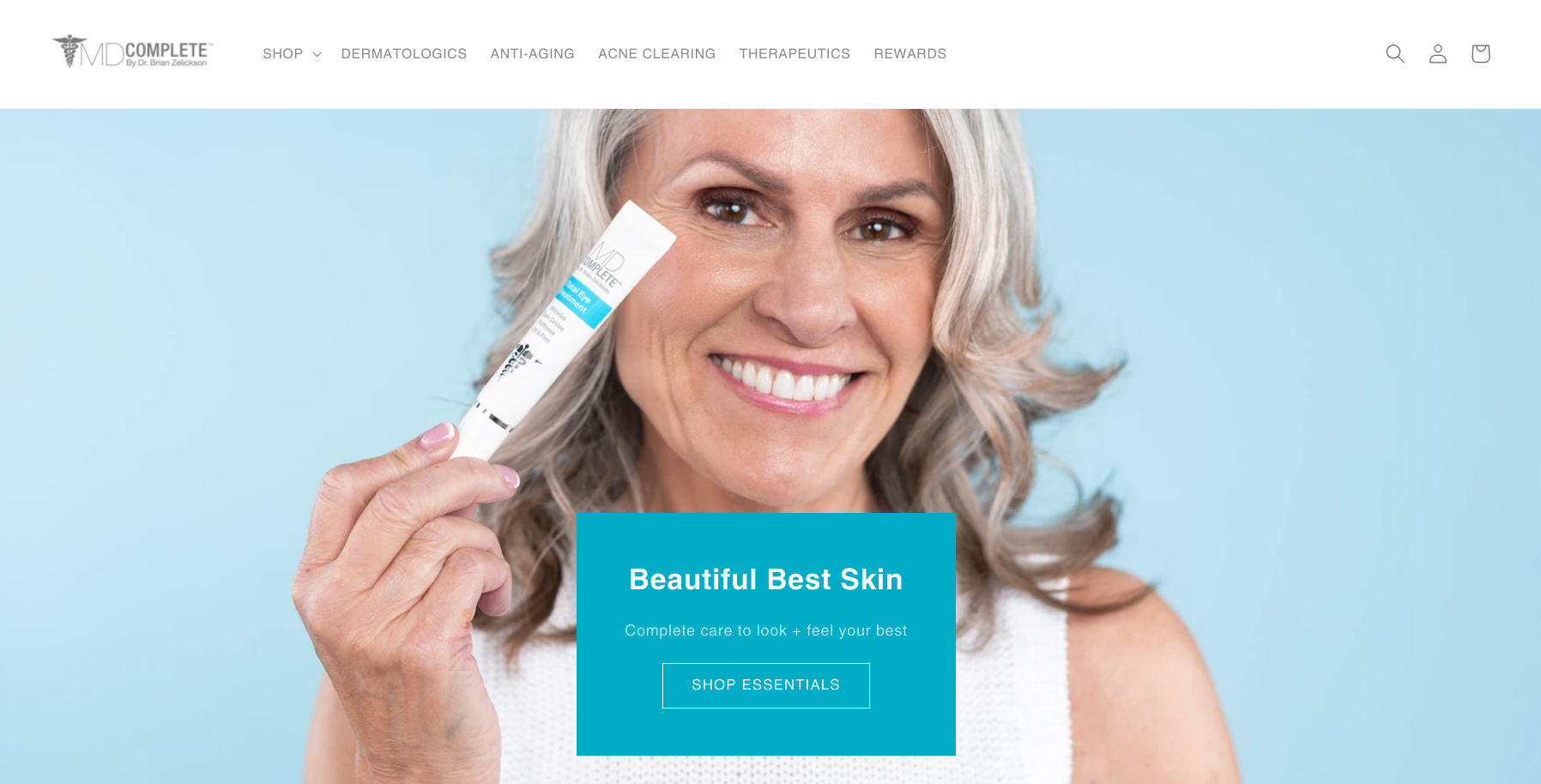This screenshot has height=784, width=1541.
Task: Expand the SHOP dropdown chevron
Action: pos(317,54)
